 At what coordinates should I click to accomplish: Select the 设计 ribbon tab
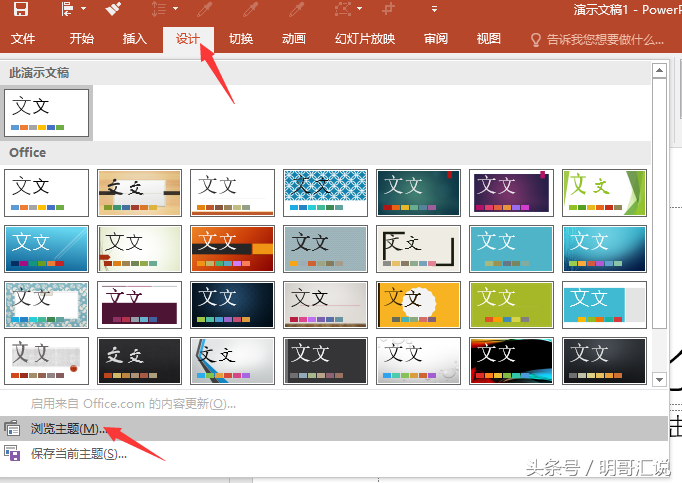click(188, 39)
